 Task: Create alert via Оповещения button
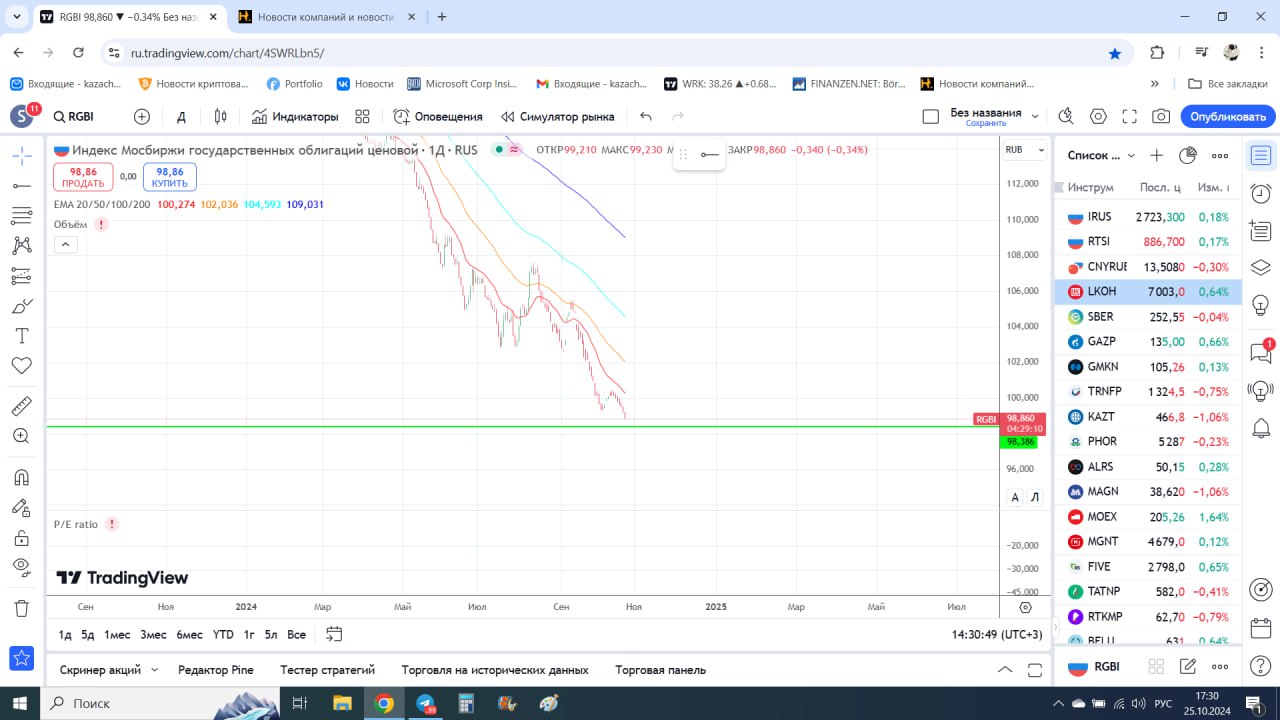[438, 116]
